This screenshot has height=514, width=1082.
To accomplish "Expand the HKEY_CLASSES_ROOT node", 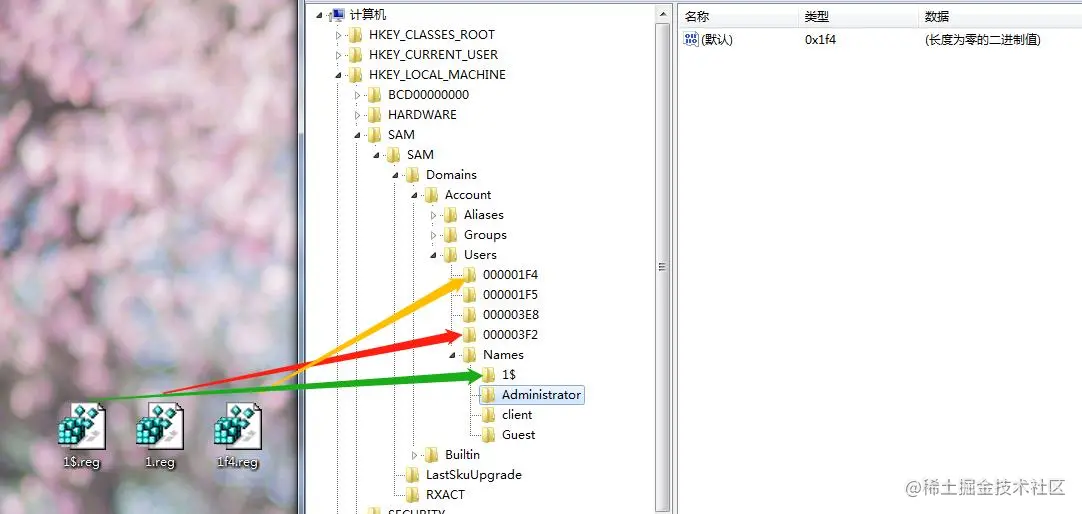I will 338,35.
